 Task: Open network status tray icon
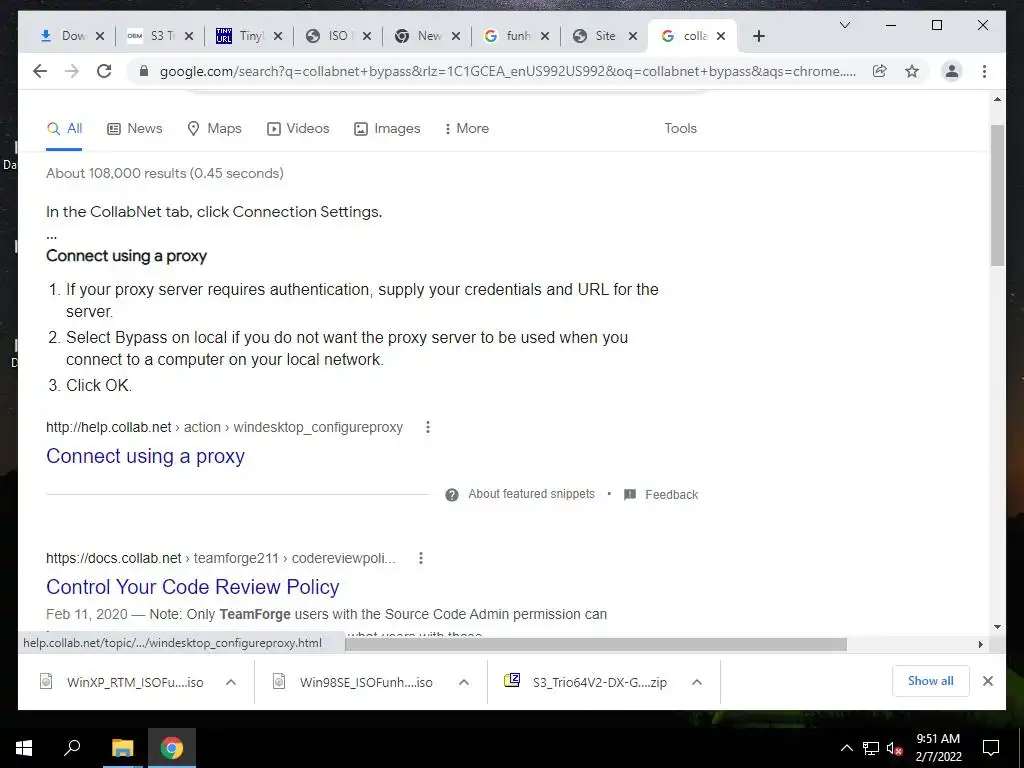pyautogui.click(x=871, y=748)
